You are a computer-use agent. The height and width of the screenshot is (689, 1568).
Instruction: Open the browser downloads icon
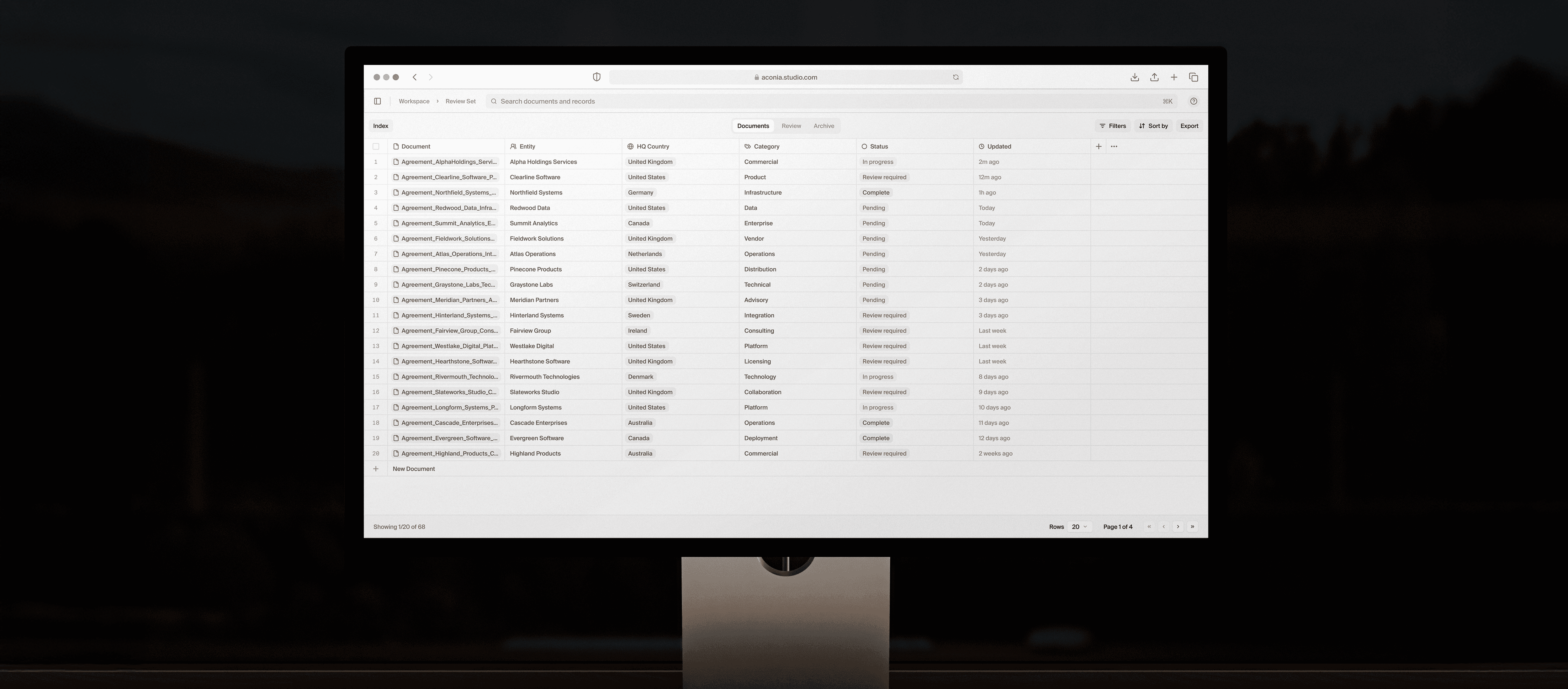pyautogui.click(x=1135, y=77)
